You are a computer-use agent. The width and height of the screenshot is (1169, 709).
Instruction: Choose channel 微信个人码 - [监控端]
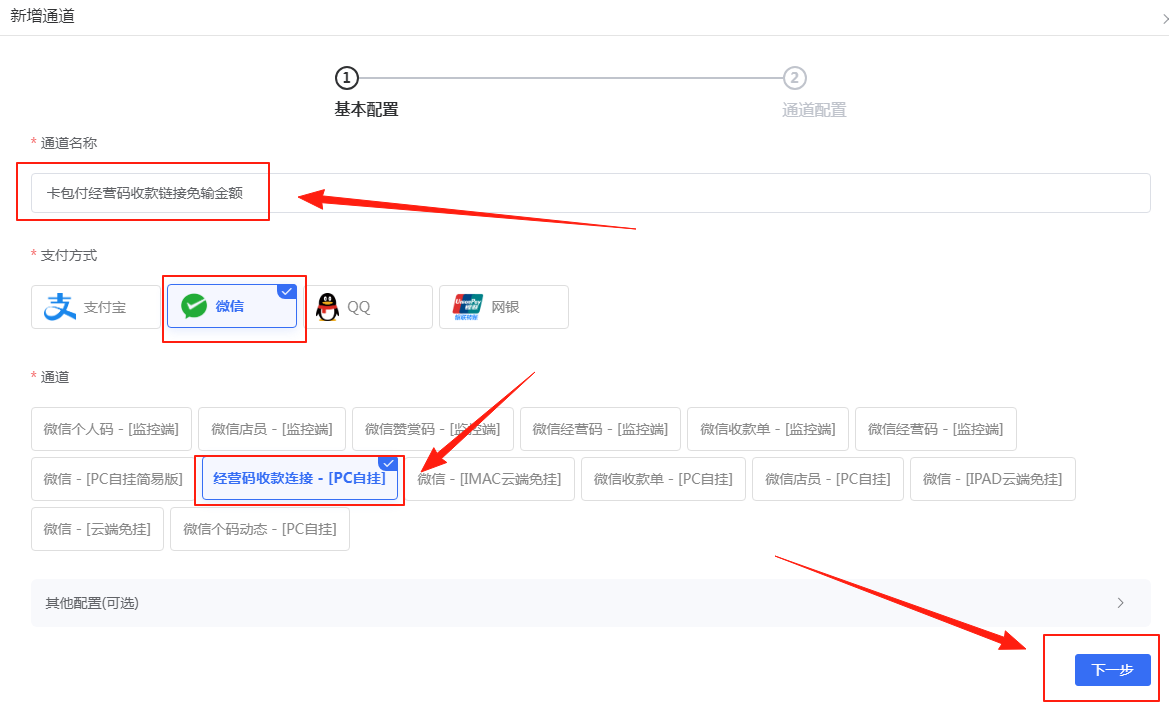[x=111, y=429]
